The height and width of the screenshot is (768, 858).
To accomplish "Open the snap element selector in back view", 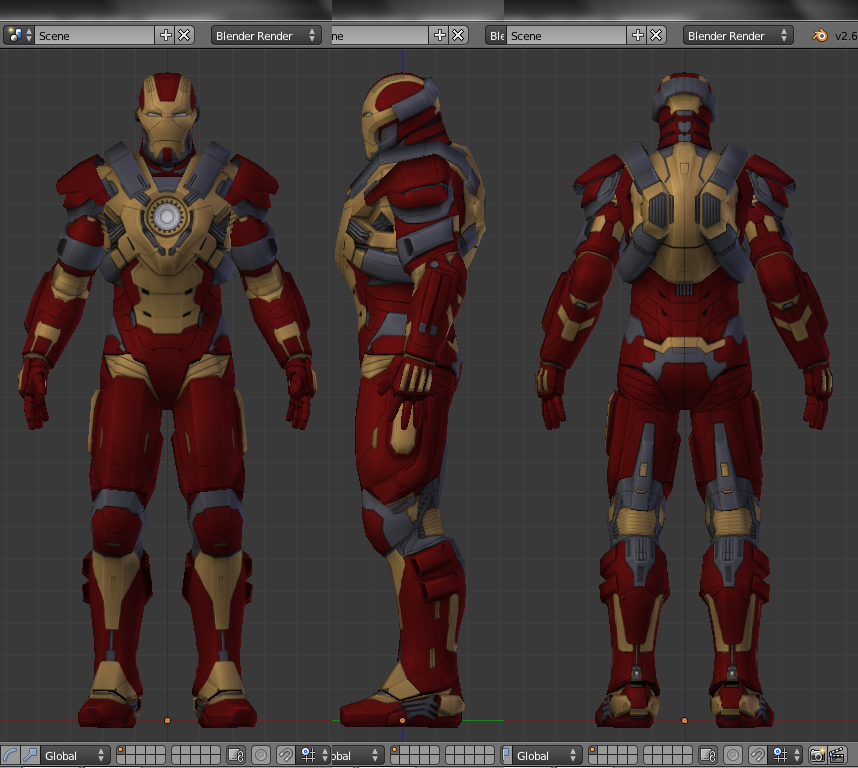I will pos(786,755).
